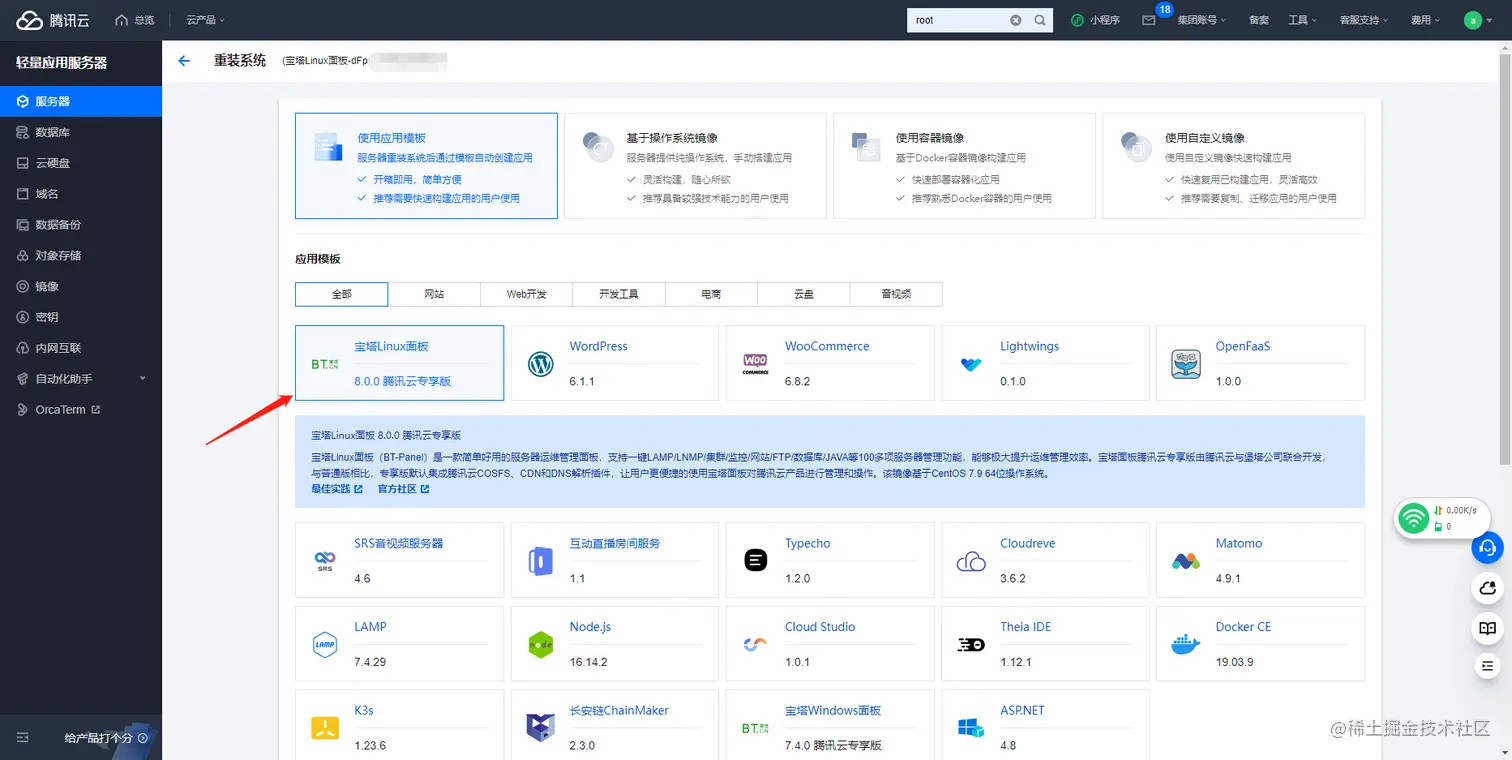1512x760 pixels.
Task: Open the message envelope icon
Action: pyautogui.click(x=1149, y=20)
